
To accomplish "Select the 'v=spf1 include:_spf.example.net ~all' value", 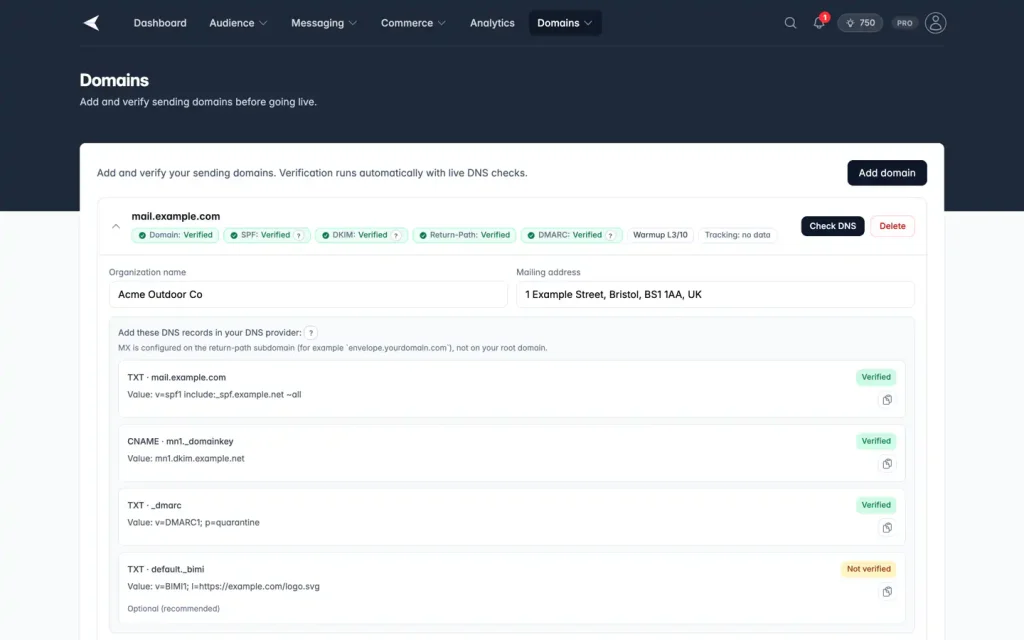I will pos(228,394).
